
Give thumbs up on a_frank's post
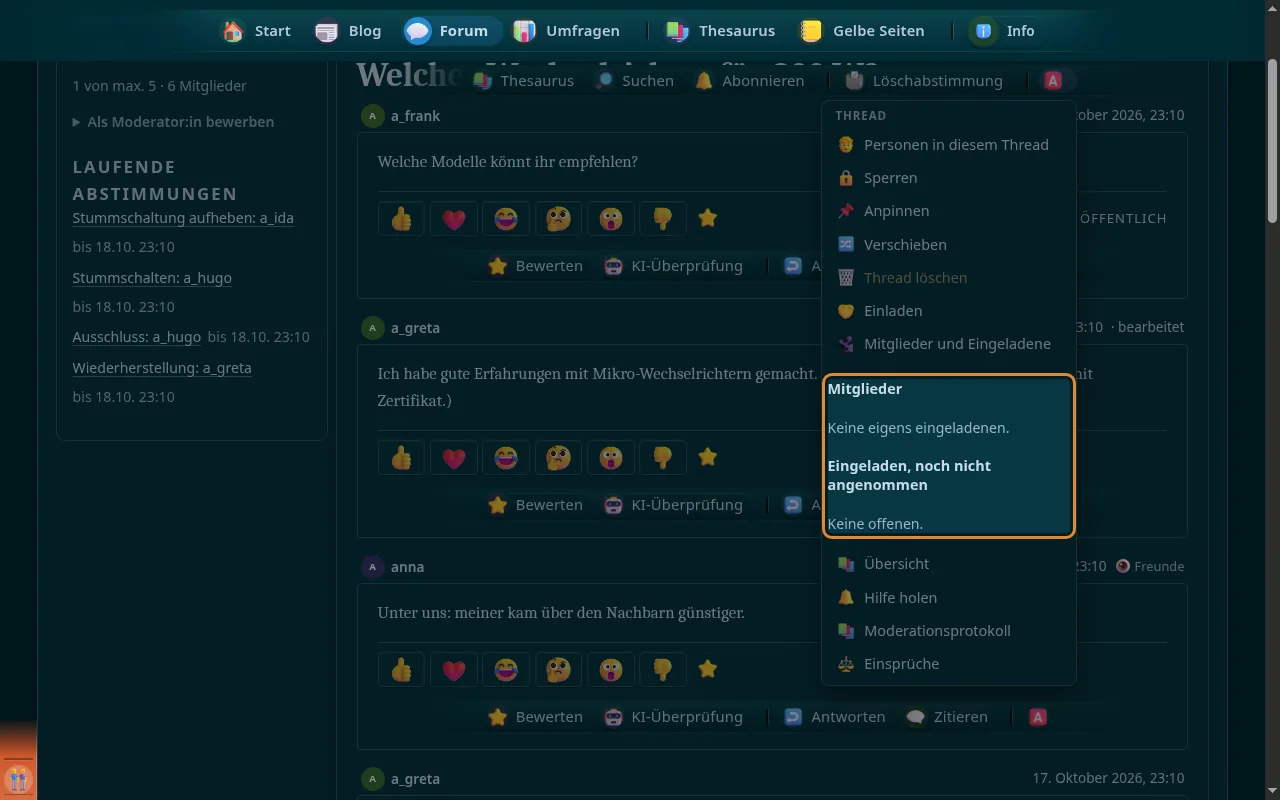pos(402,218)
